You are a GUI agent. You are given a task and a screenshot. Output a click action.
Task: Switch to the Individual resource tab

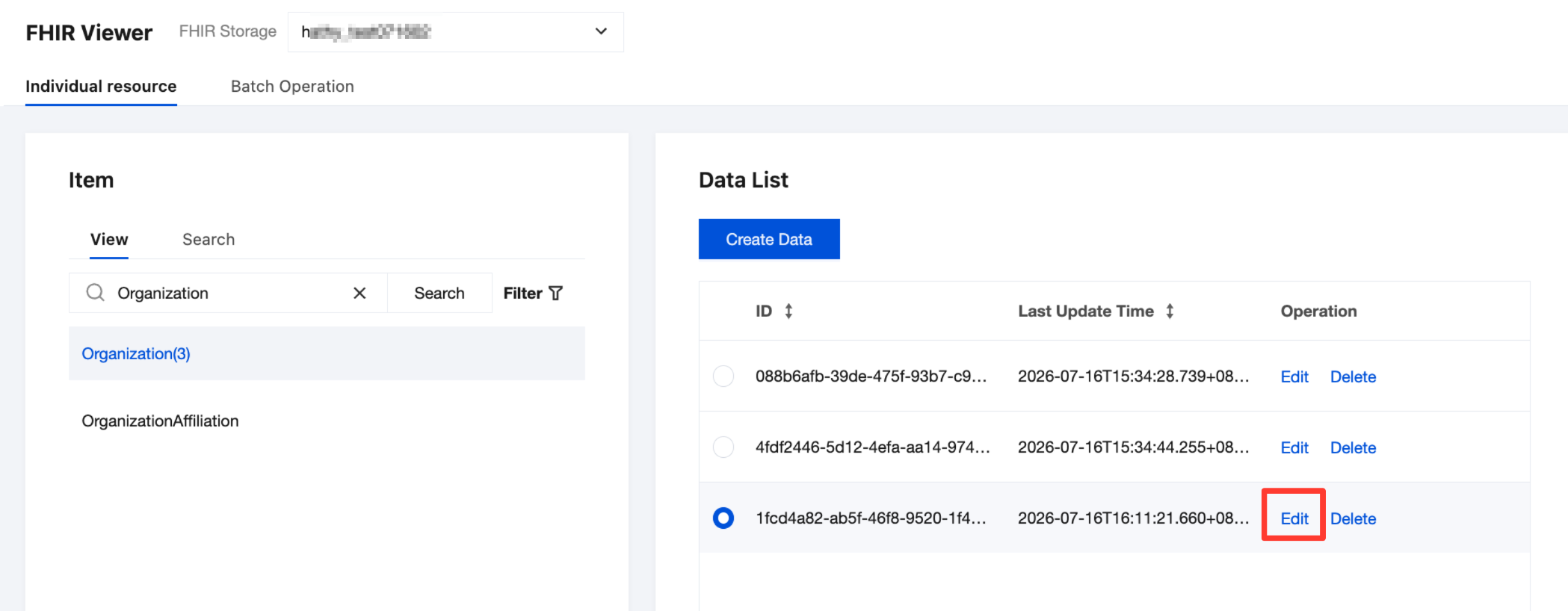click(101, 86)
